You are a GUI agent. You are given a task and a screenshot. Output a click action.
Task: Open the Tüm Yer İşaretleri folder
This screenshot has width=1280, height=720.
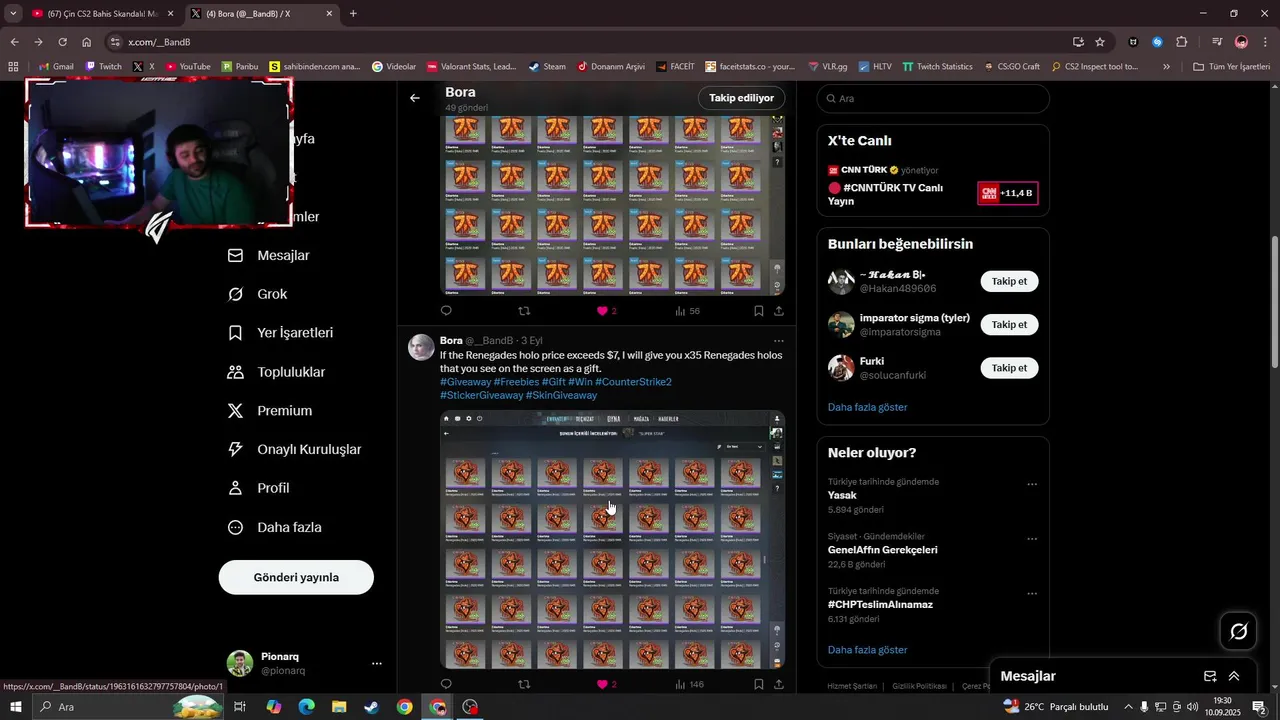tap(1231, 67)
